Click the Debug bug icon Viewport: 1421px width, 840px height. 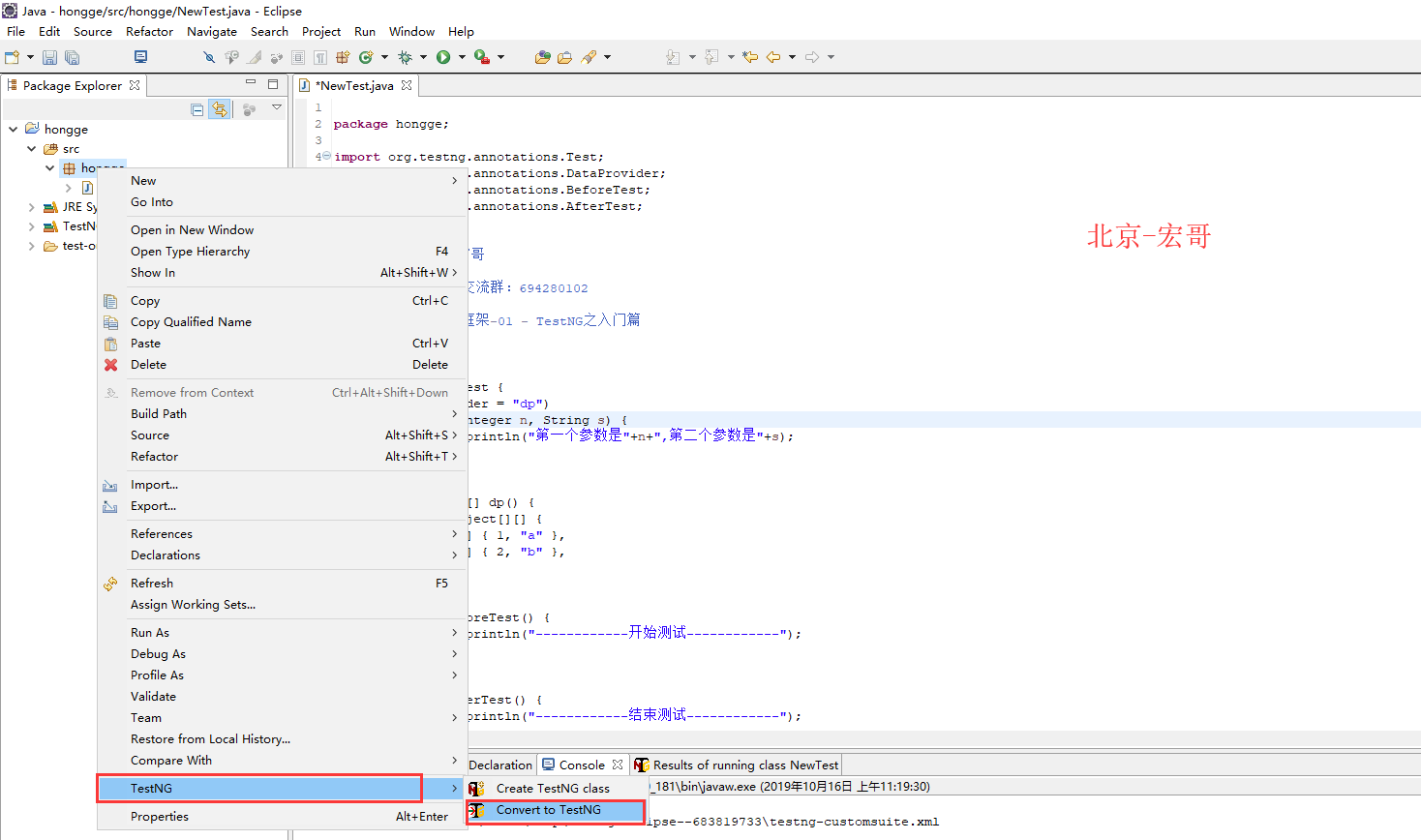(x=405, y=57)
